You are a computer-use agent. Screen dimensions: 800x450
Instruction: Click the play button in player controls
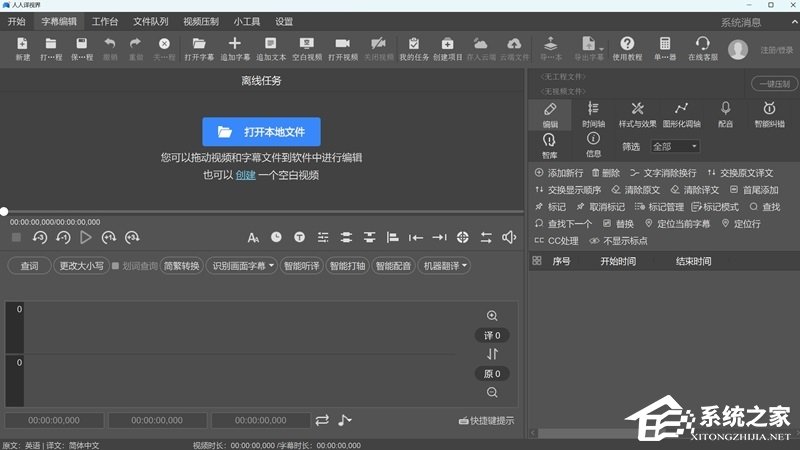click(x=86, y=237)
